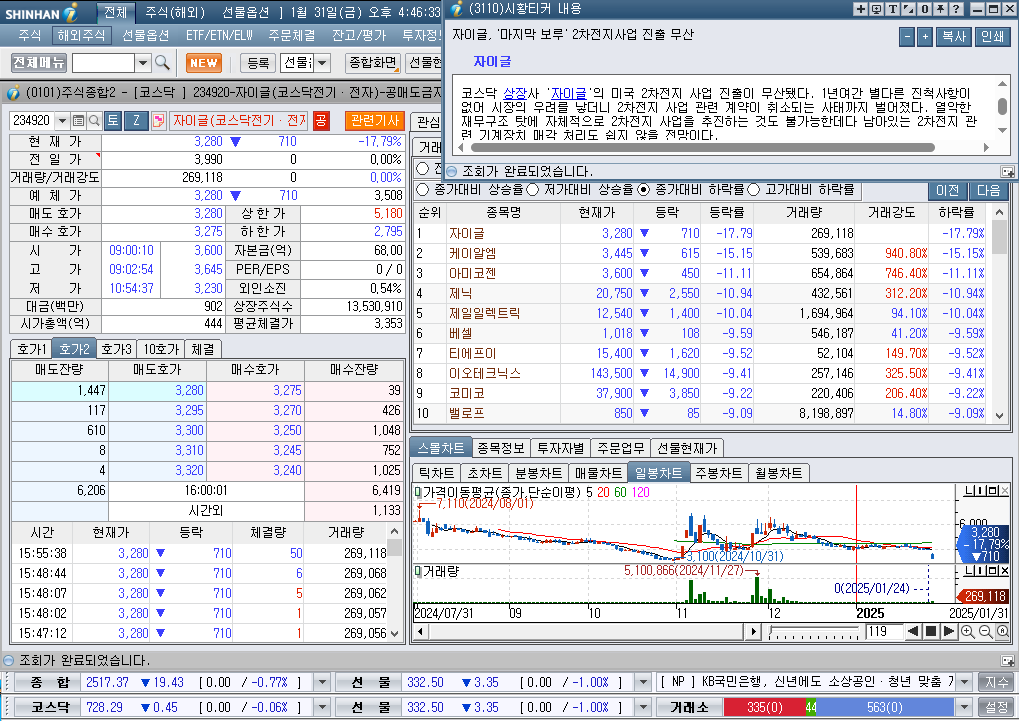
Task: Step chart backward with left triangle button
Action: click(913, 631)
